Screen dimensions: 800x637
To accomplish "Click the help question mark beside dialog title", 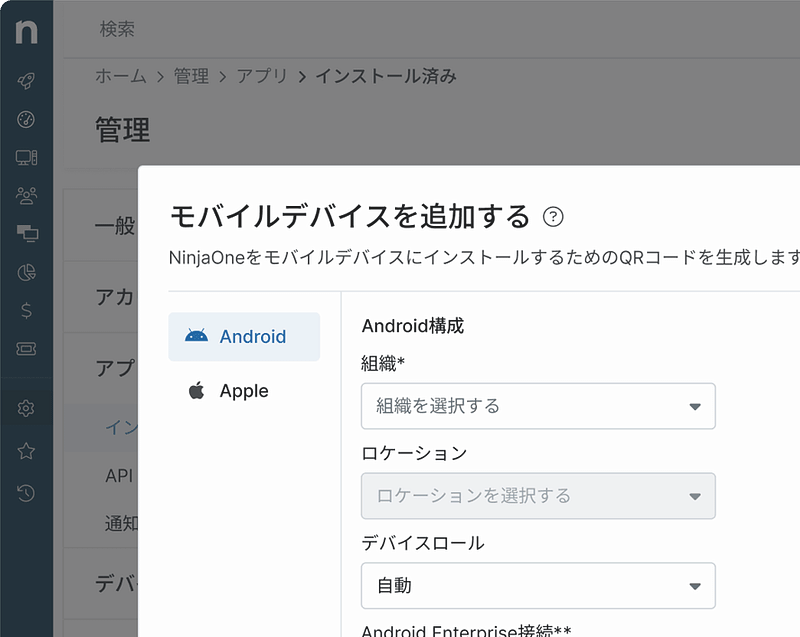I will click(x=553, y=217).
